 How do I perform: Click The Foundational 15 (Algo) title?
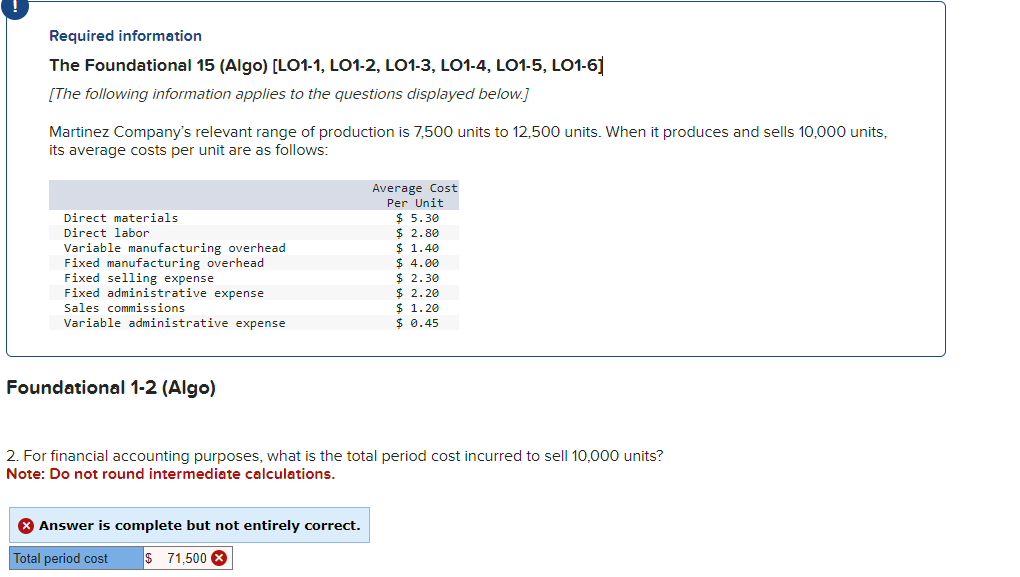point(326,64)
